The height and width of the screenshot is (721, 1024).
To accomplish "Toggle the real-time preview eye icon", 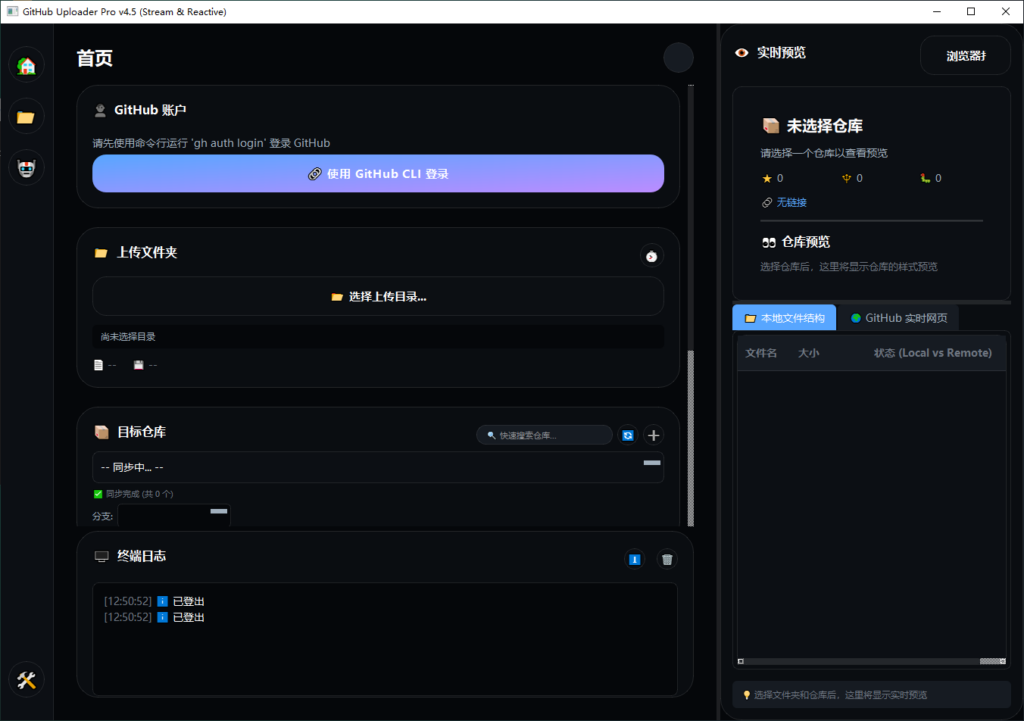I will [741, 53].
